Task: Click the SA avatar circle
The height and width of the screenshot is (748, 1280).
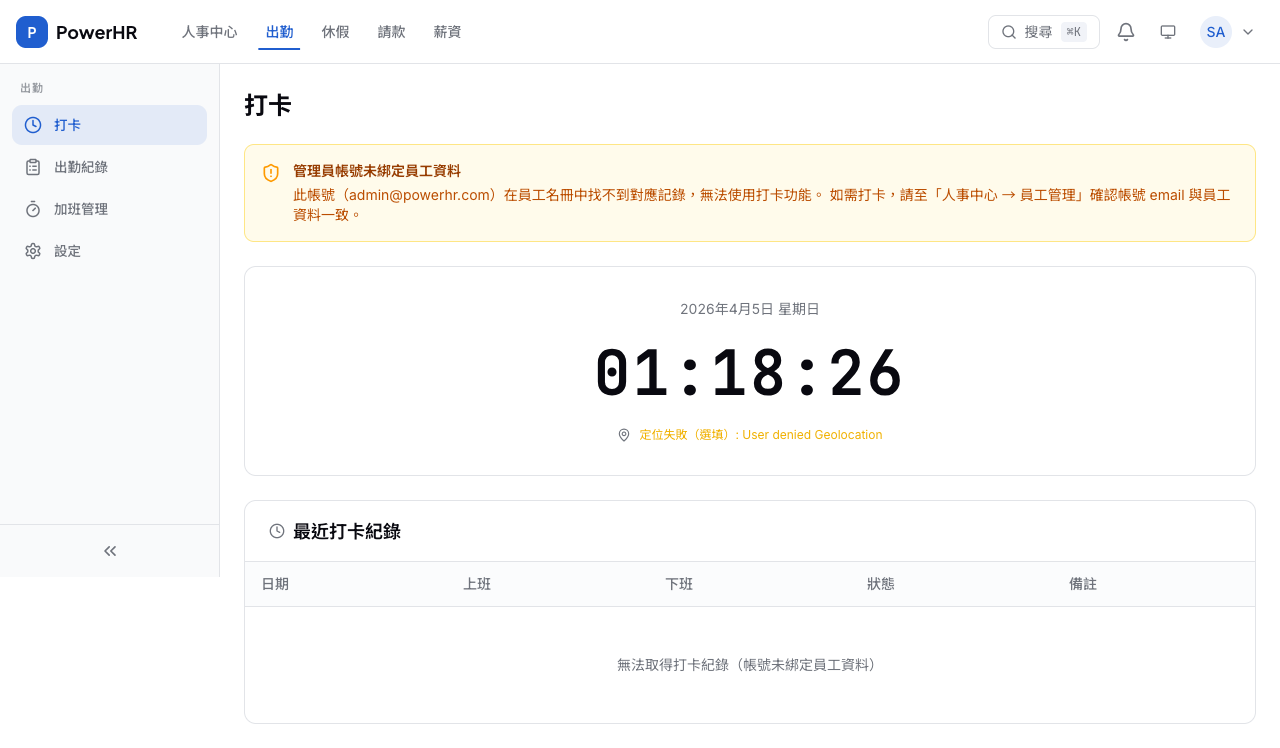Action: tap(1215, 31)
